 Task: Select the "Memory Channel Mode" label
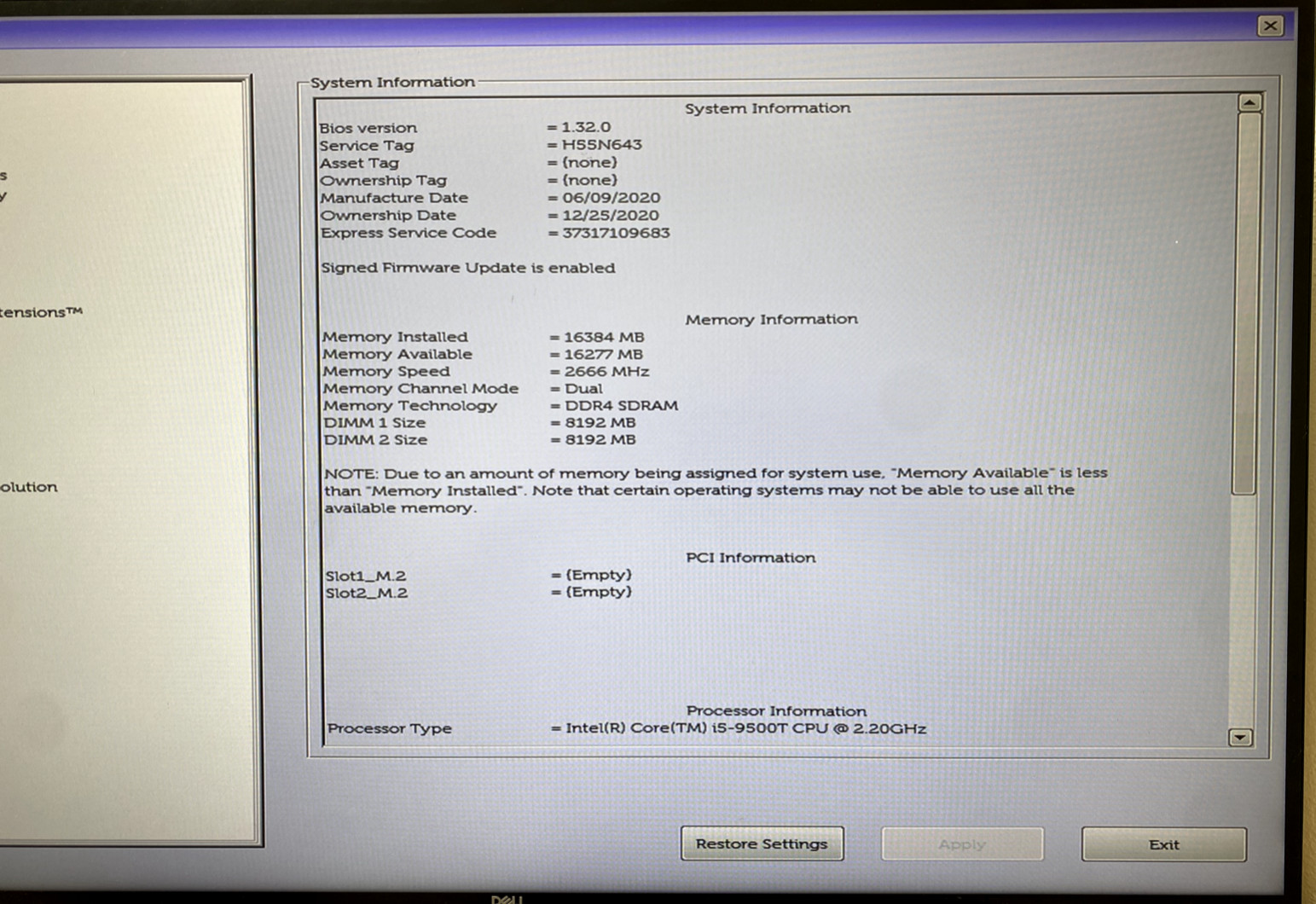click(x=420, y=389)
